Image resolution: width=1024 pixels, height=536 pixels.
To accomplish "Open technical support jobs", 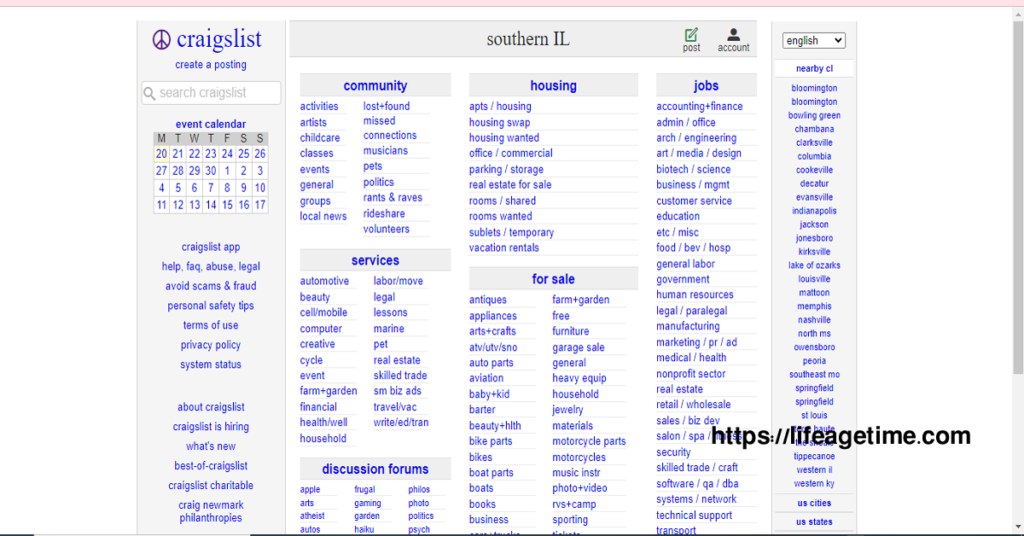I will point(694,515).
